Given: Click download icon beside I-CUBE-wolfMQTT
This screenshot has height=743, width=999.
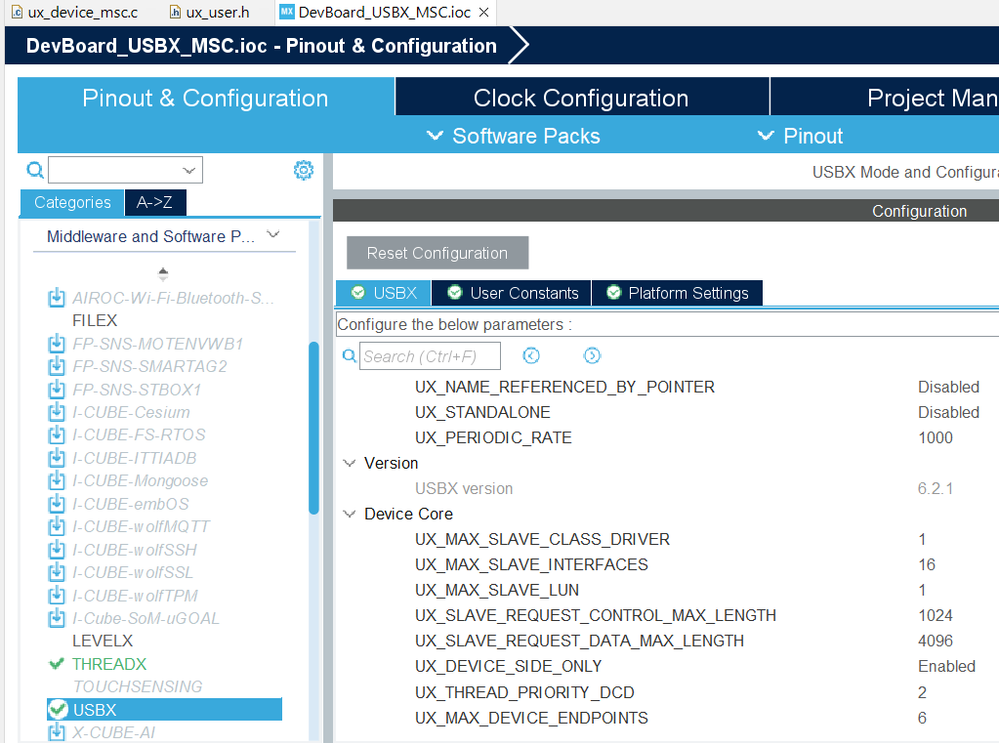Looking at the screenshot, I should click(x=57, y=526).
